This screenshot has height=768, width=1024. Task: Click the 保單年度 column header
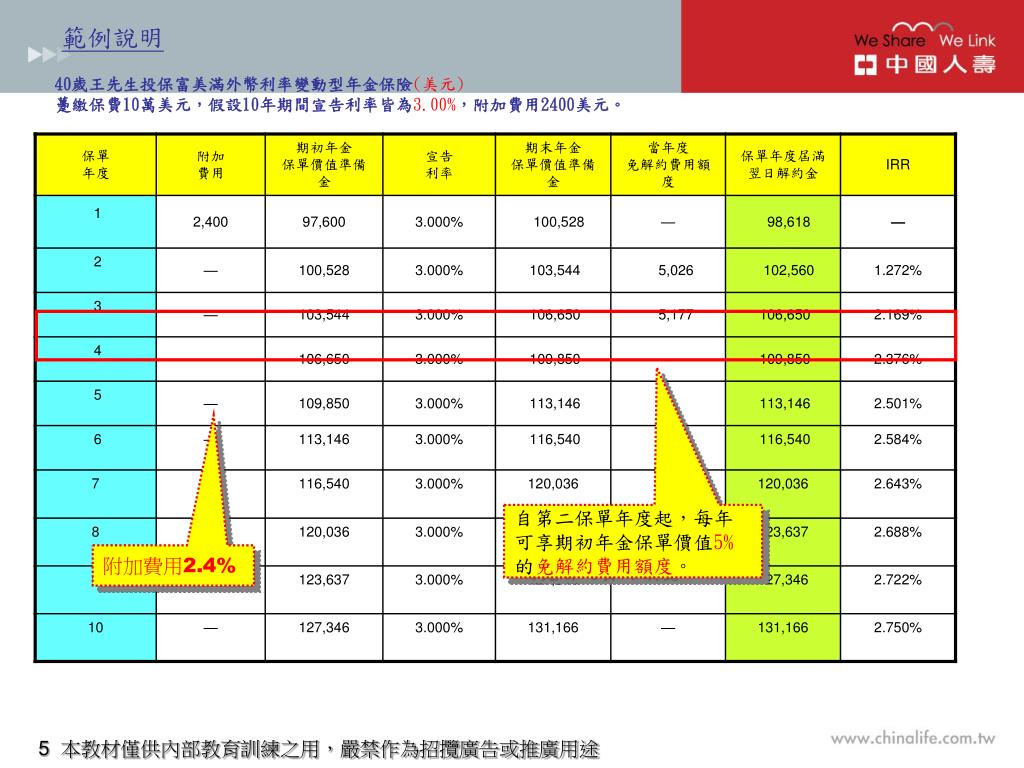coord(95,165)
